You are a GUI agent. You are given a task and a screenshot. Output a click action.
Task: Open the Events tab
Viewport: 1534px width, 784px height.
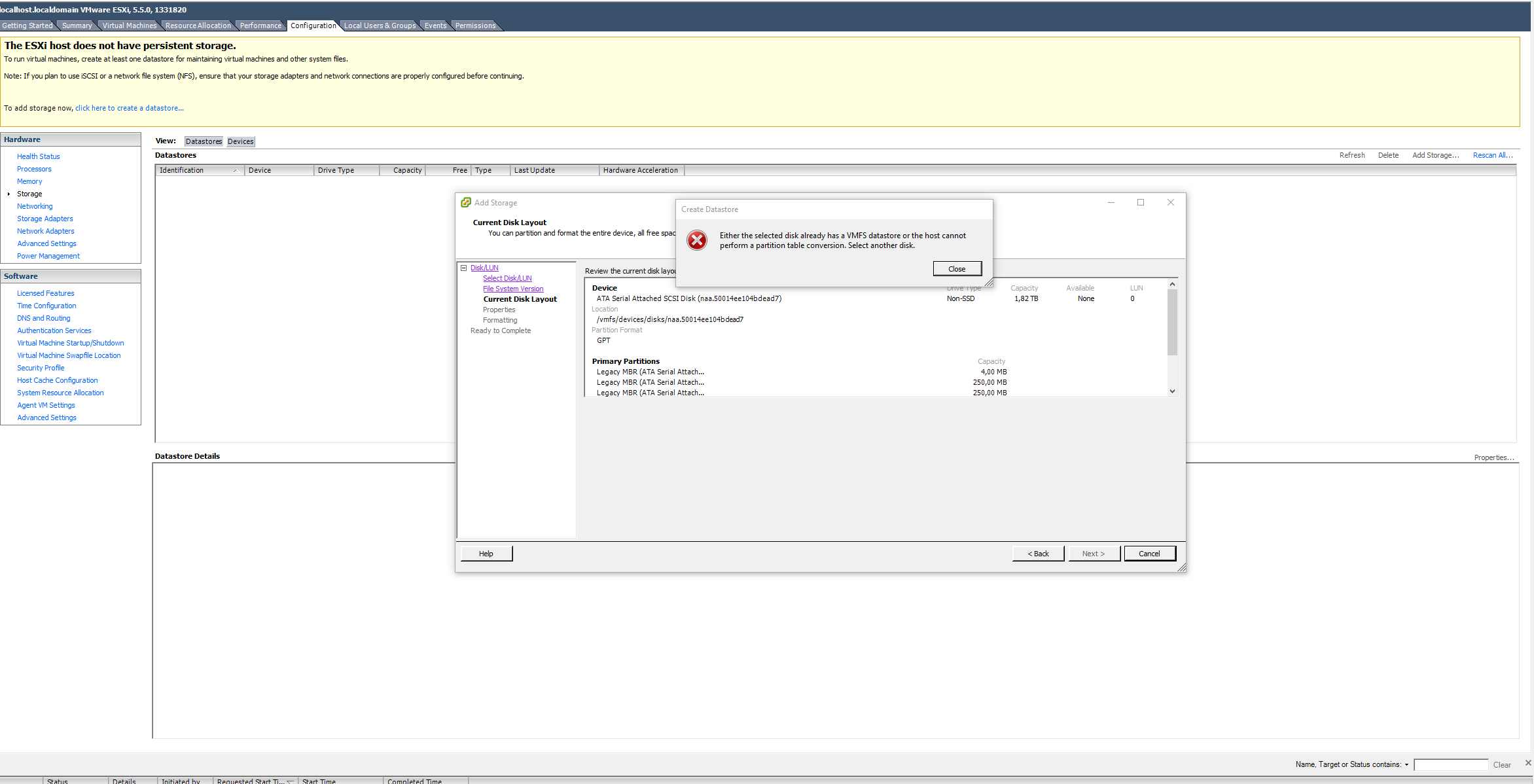435,26
